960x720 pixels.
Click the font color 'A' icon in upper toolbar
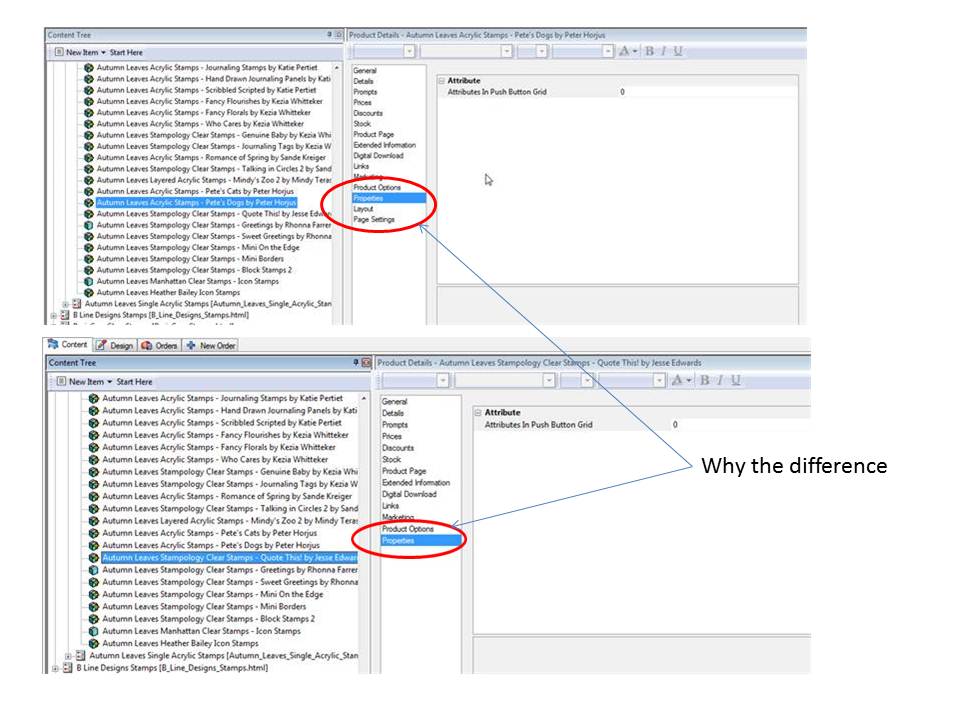[x=625, y=51]
